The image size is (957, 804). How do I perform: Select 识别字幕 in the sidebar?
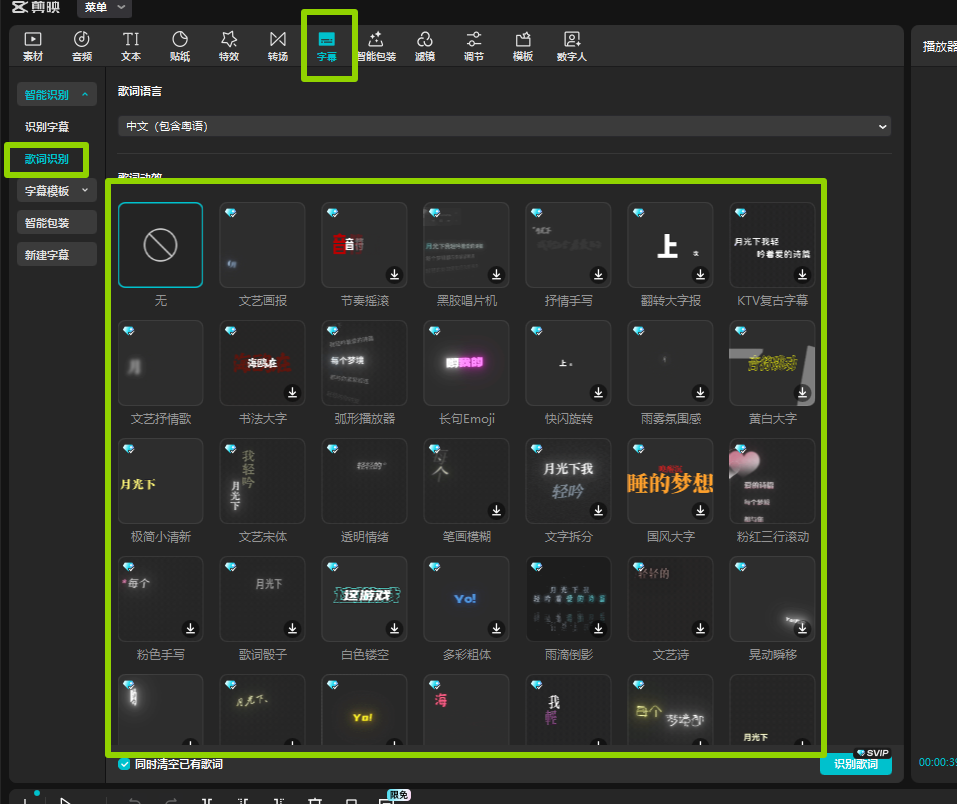[47, 127]
